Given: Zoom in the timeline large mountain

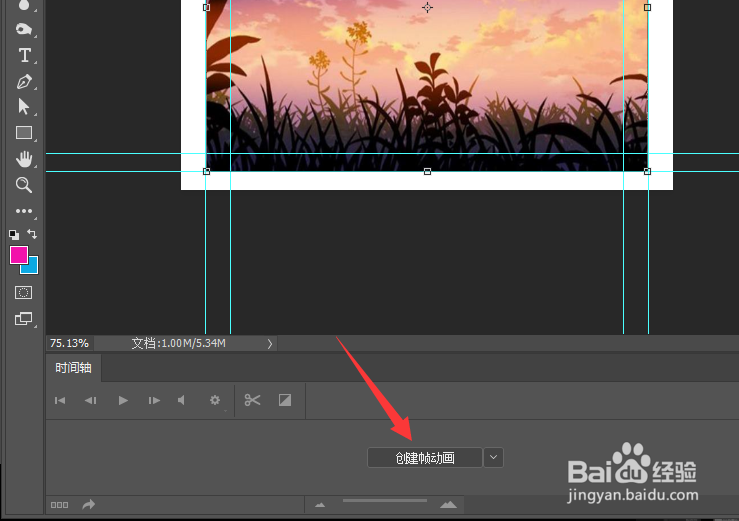Looking at the screenshot, I should (448, 504).
